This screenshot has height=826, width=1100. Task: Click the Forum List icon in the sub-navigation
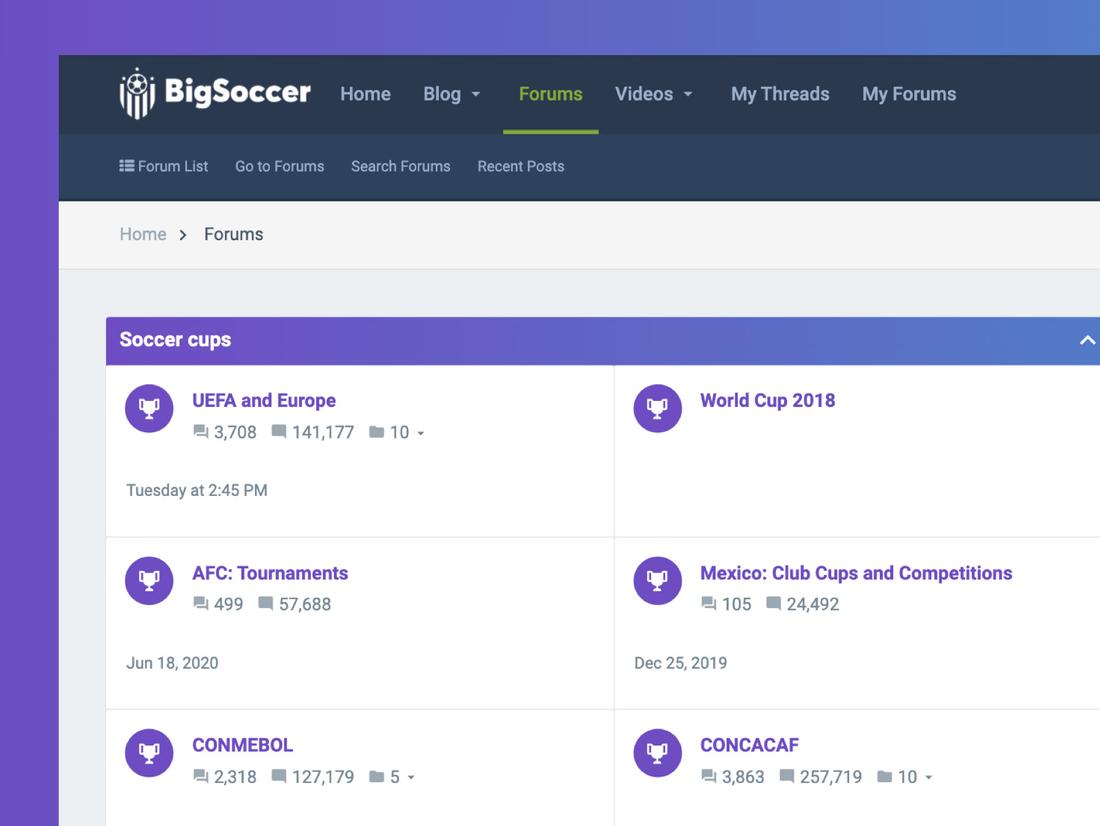[x=126, y=166]
